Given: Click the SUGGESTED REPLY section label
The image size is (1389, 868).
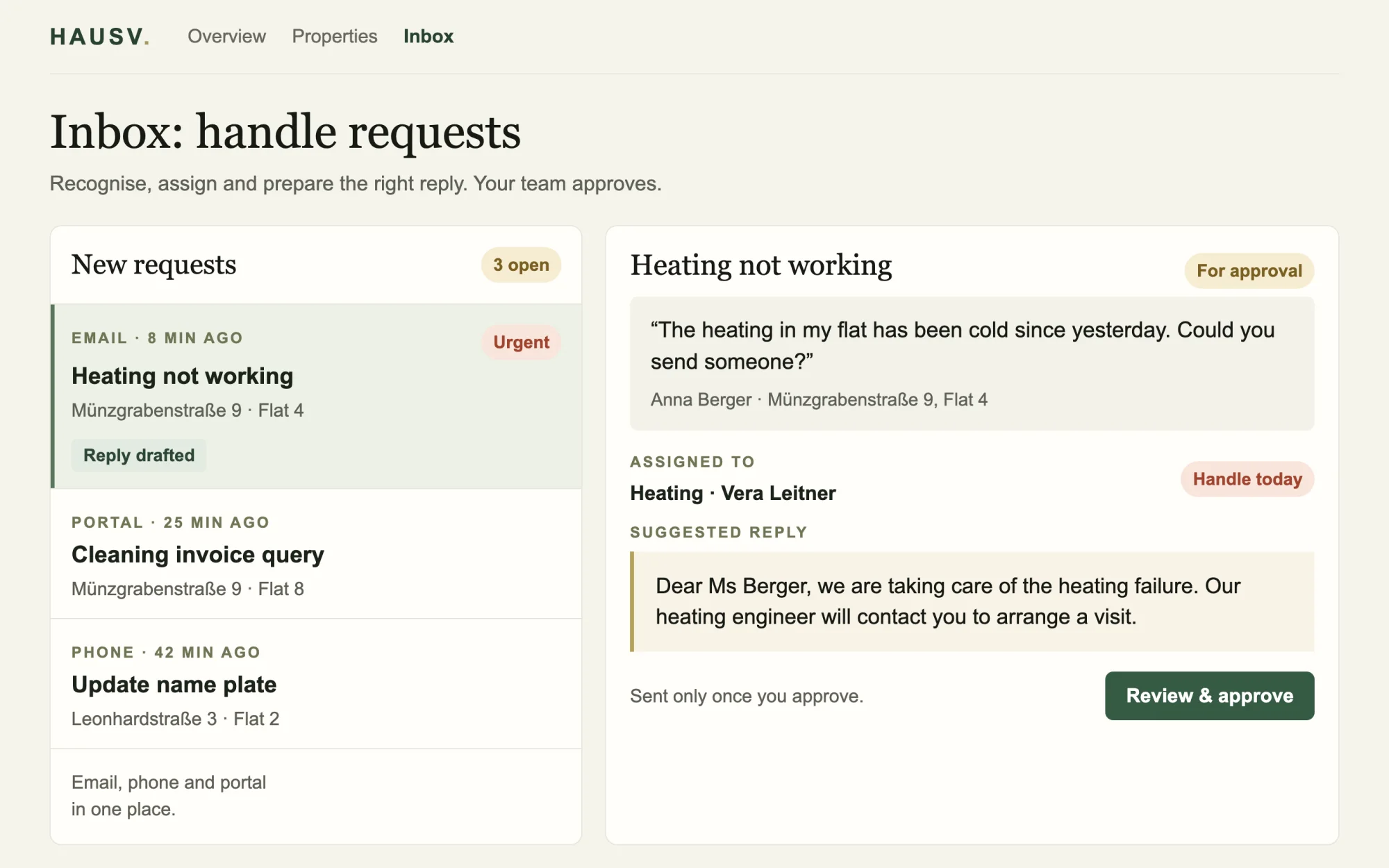Looking at the screenshot, I should 719,532.
